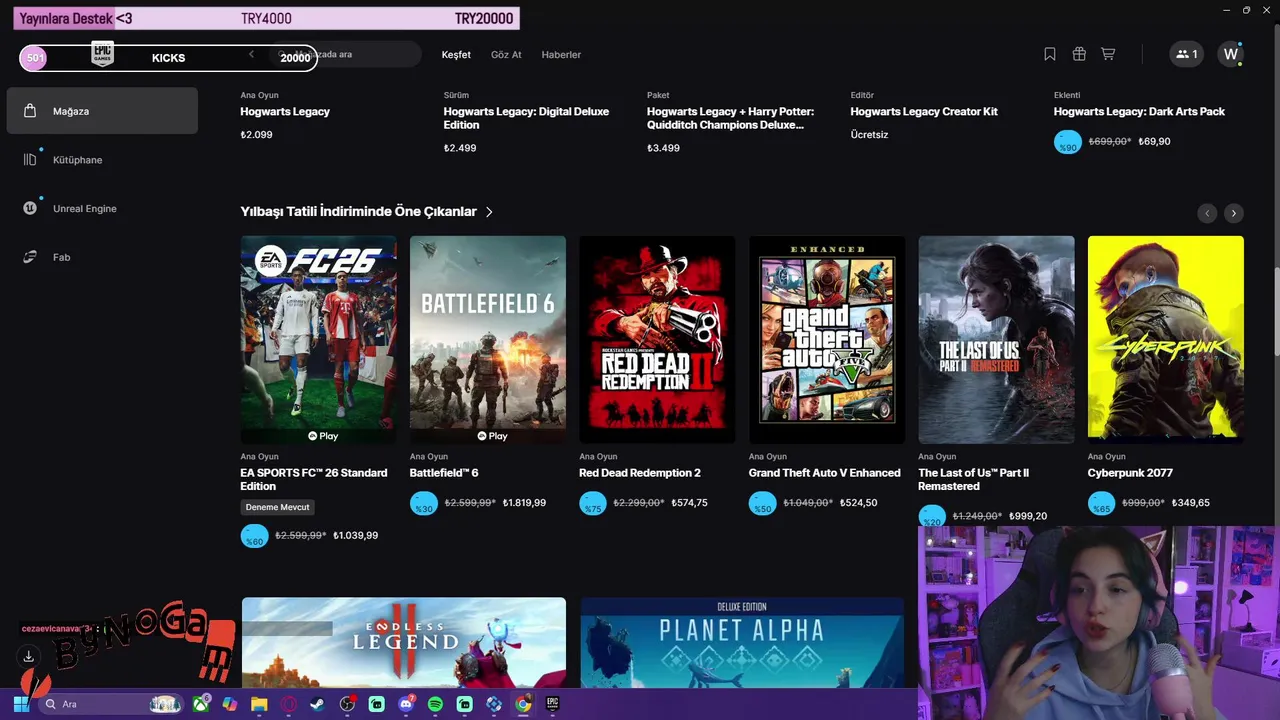Open Battlefield 6 cover thumbnail
This screenshot has width=1280, height=720.
pyautogui.click(x=488, y=340)
